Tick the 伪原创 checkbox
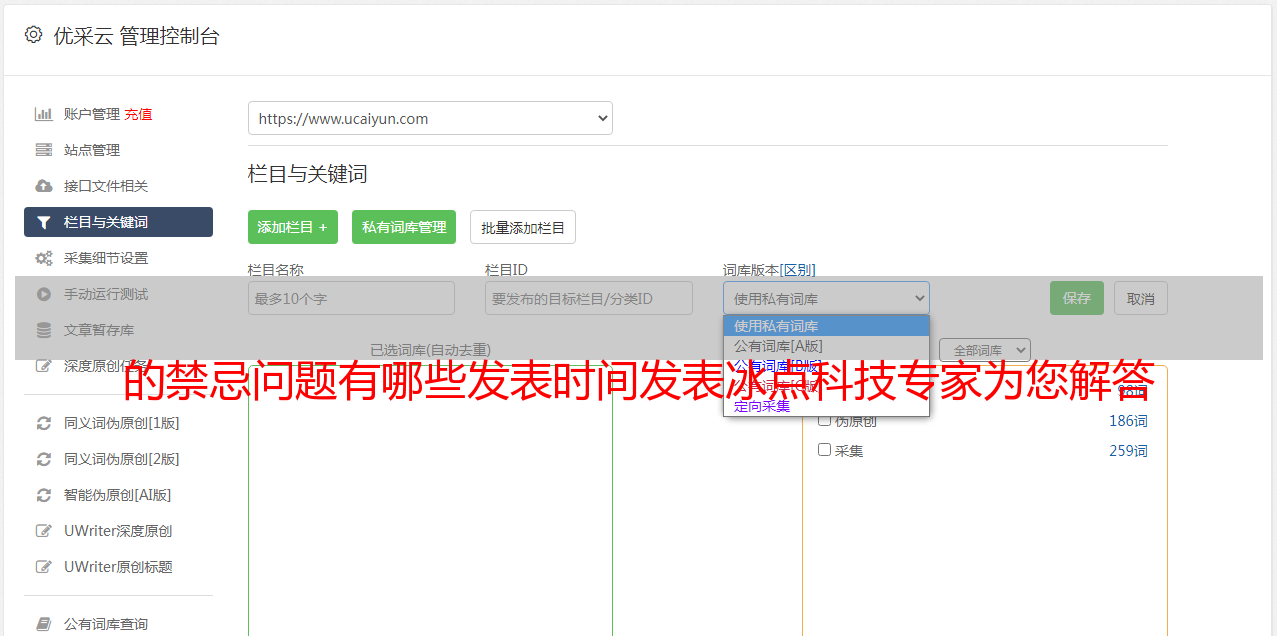Image resolution: width=1277 pixels, height=636 pixels. 825,420
